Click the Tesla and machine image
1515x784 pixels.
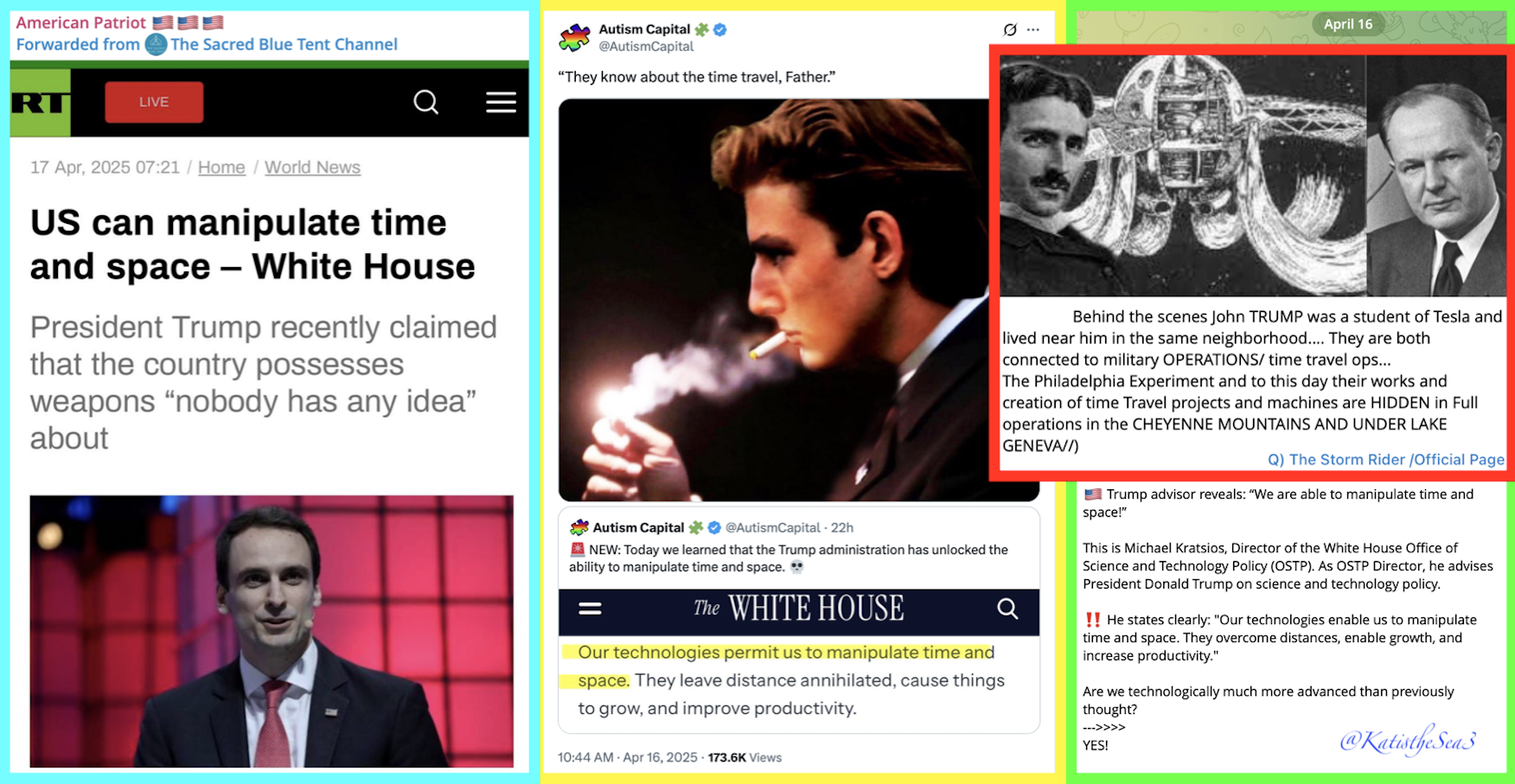coord(1252,175)
